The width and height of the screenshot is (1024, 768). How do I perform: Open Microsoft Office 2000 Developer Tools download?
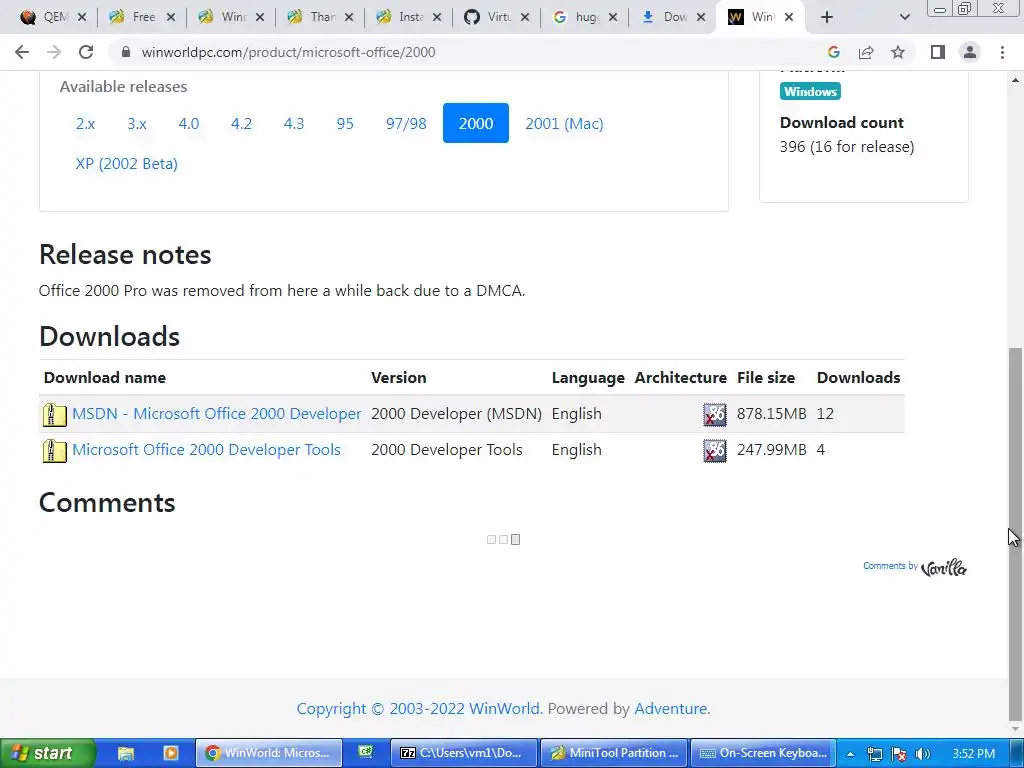pos(206,449)
